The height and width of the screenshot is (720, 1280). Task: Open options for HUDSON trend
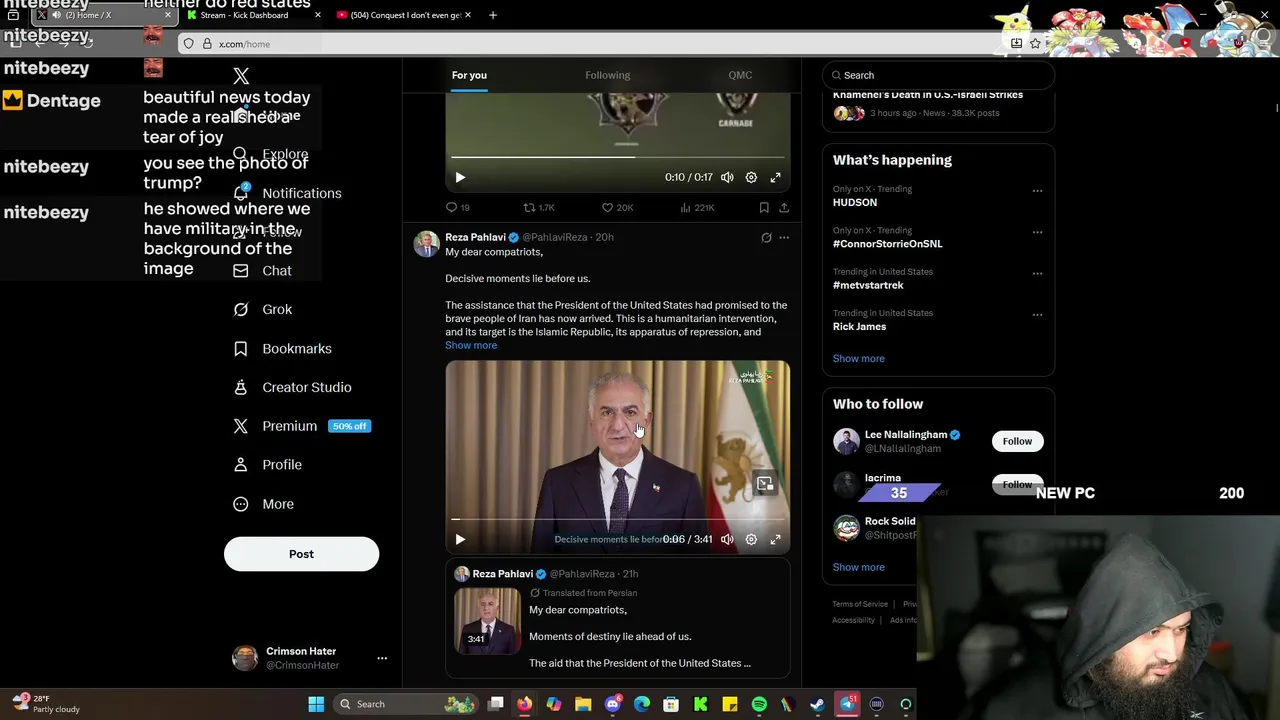tap(1037, 190)
